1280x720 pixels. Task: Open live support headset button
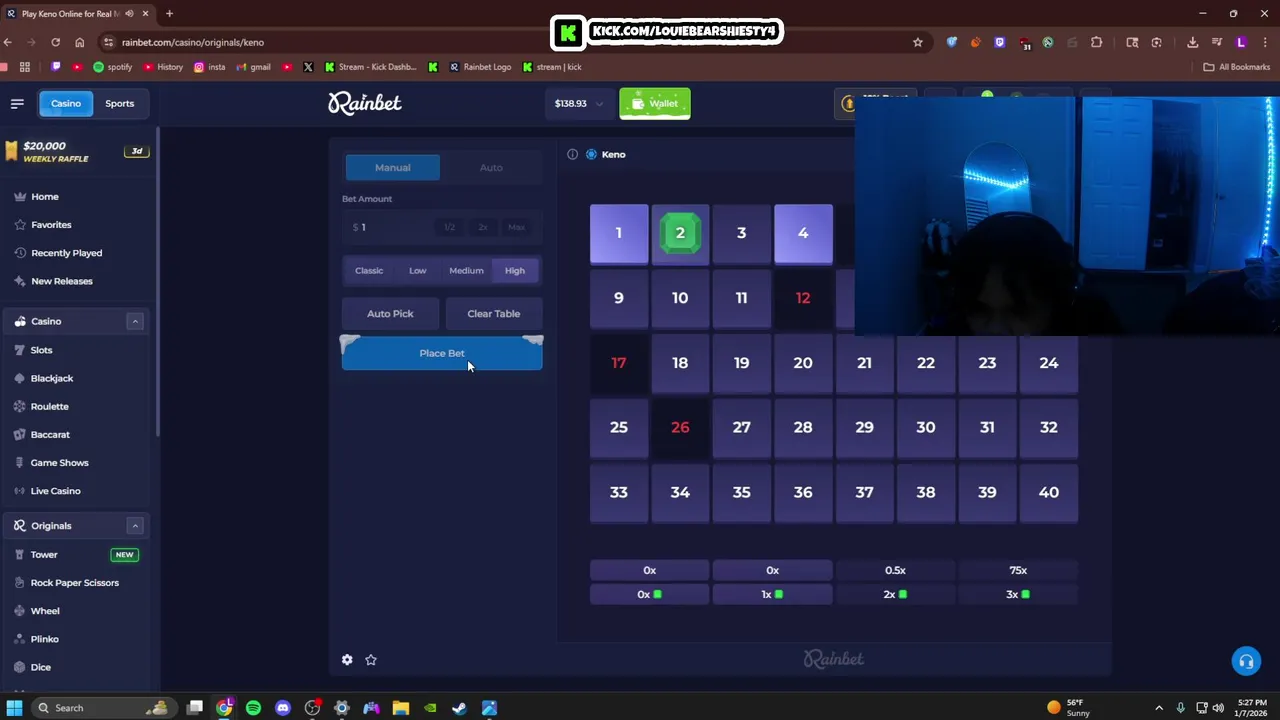1246,662
